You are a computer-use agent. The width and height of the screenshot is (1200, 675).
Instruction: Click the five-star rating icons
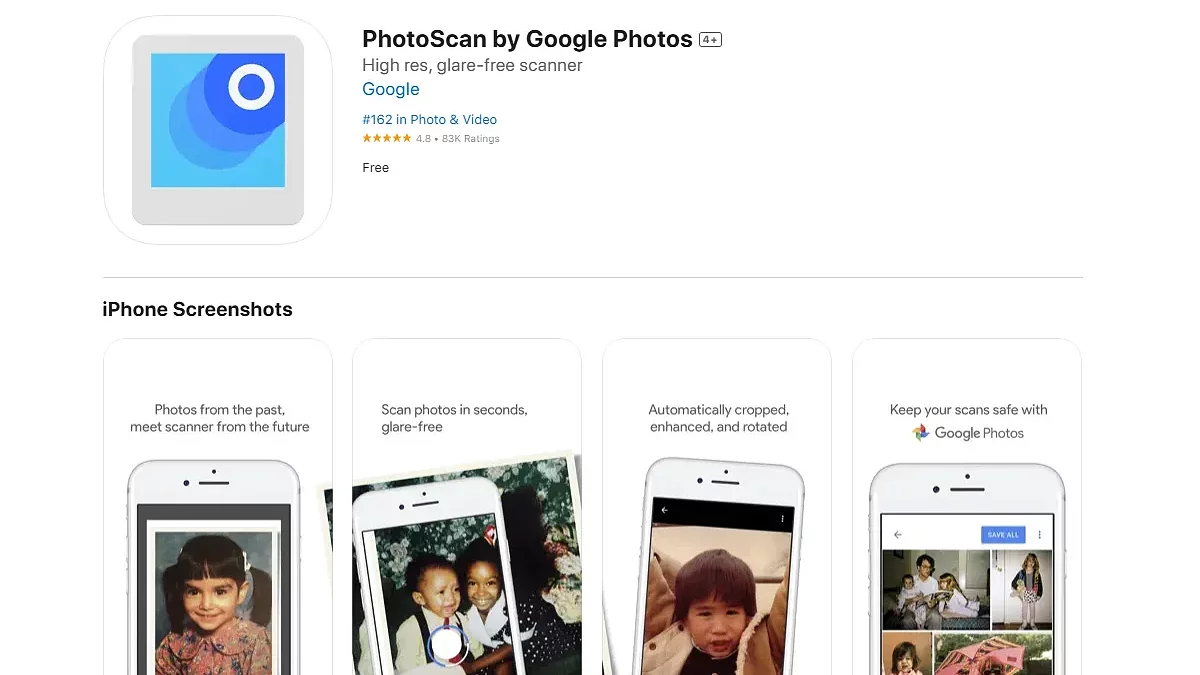tap(387, 139)
